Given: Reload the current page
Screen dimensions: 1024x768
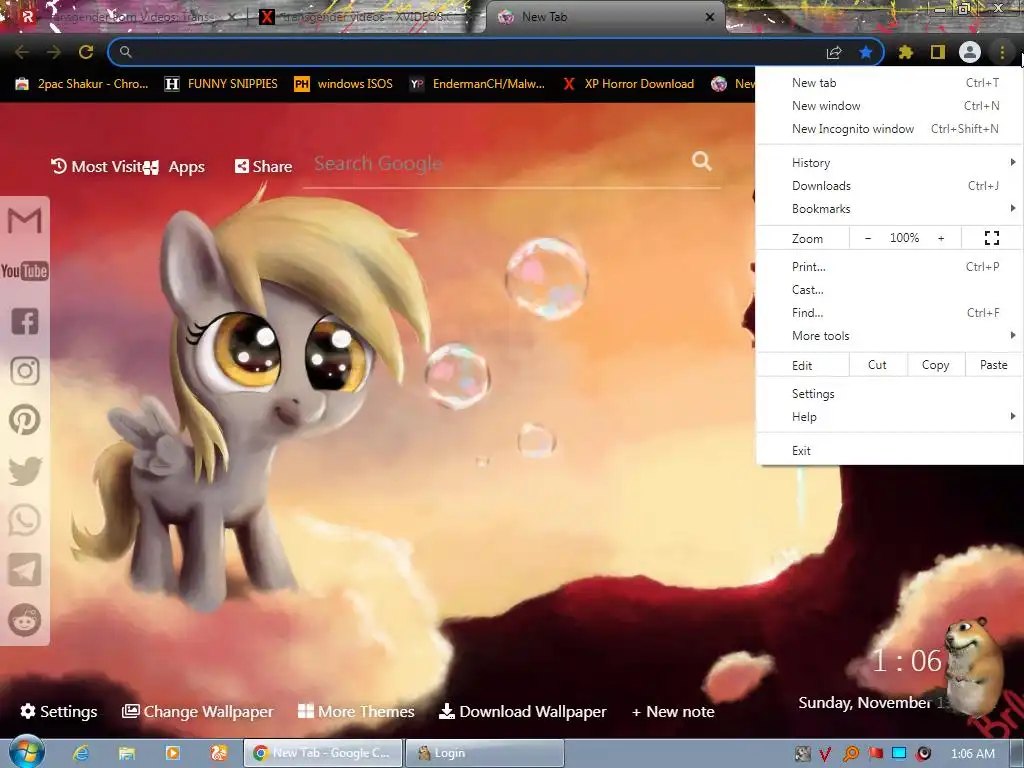Looking at the screenshot, I should coord(86,52).
